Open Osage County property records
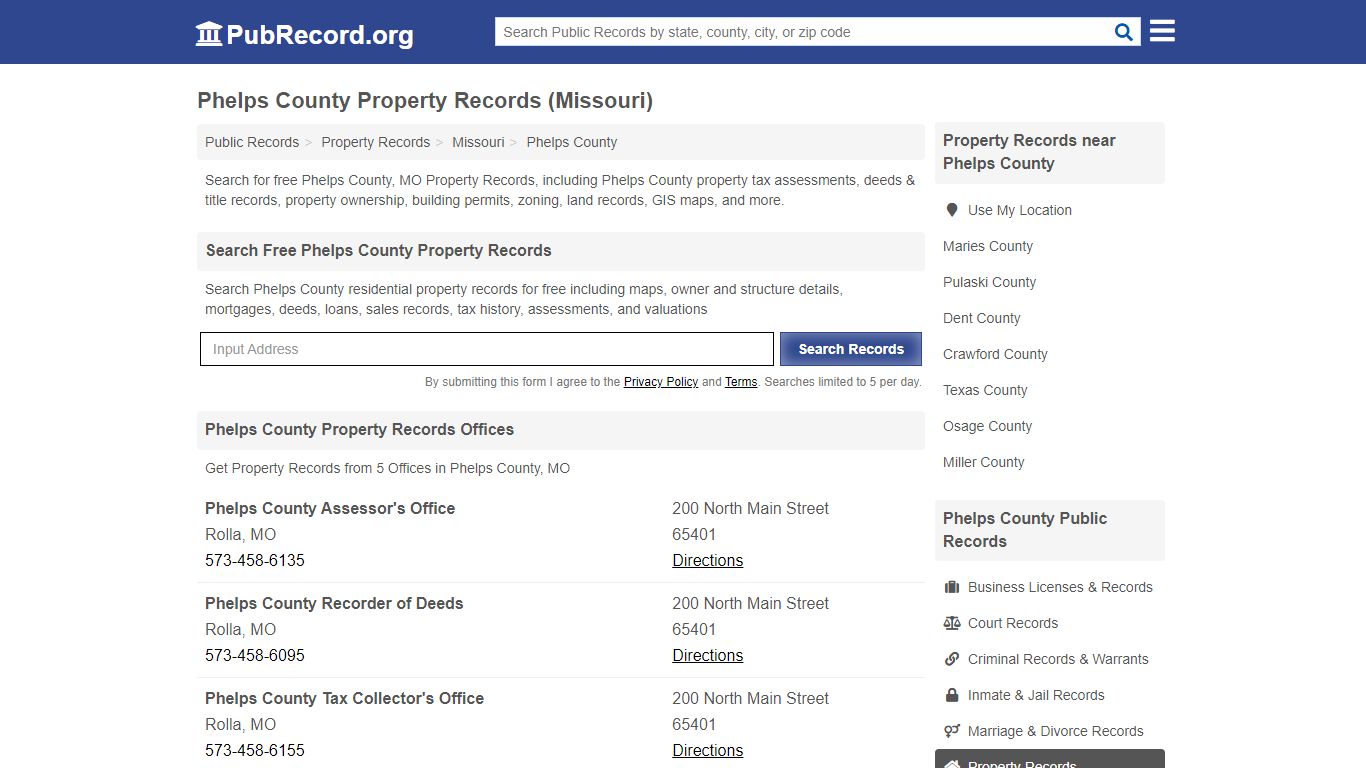 coord(987,426)
